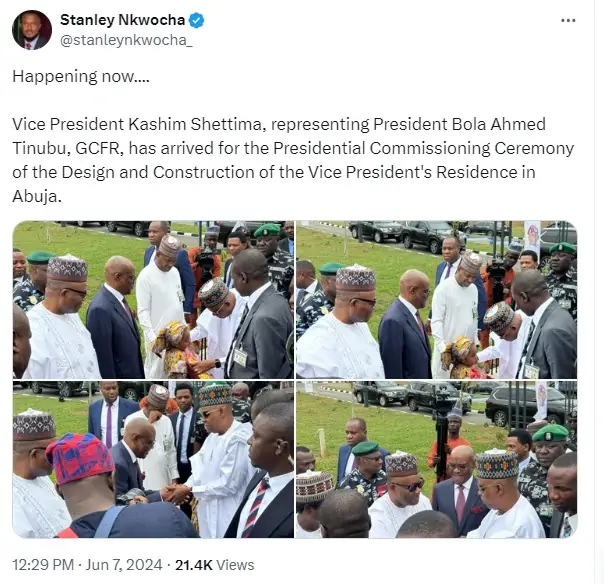
Task: Click the word "Abuja." ending the tweet
Action: pyautogui.click(x=37, y=196)
